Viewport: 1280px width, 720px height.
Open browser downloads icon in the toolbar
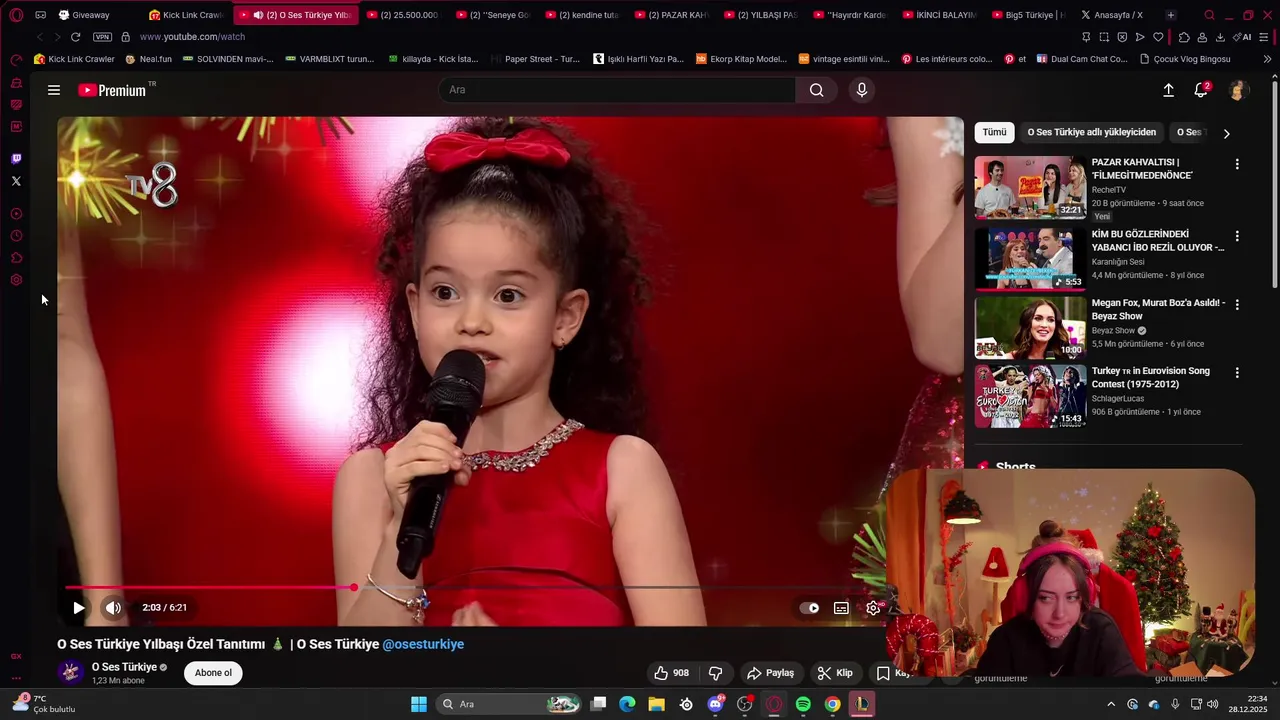[1220, 37]
